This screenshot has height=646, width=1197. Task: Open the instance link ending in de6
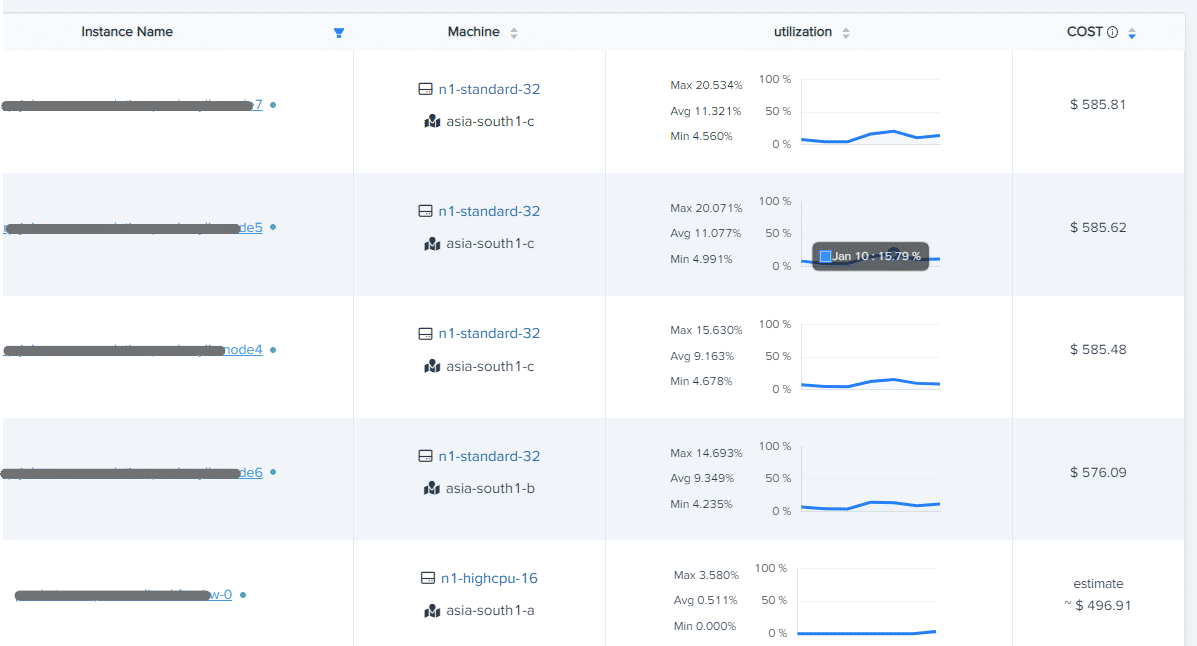tap(252, 472)
